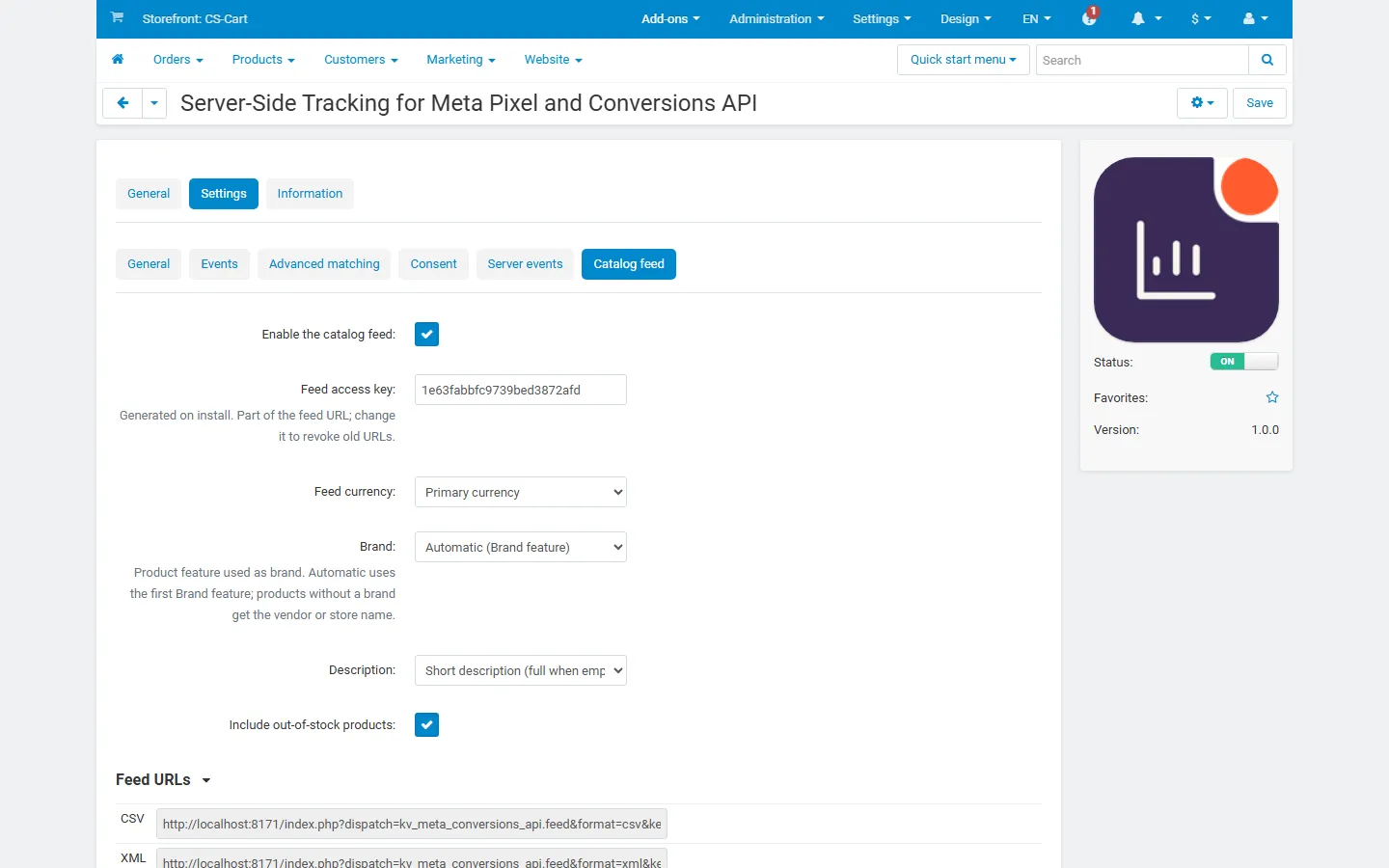Uncheck Include out-of-stock products
The image size is (1389, 868).
point(426,724)
